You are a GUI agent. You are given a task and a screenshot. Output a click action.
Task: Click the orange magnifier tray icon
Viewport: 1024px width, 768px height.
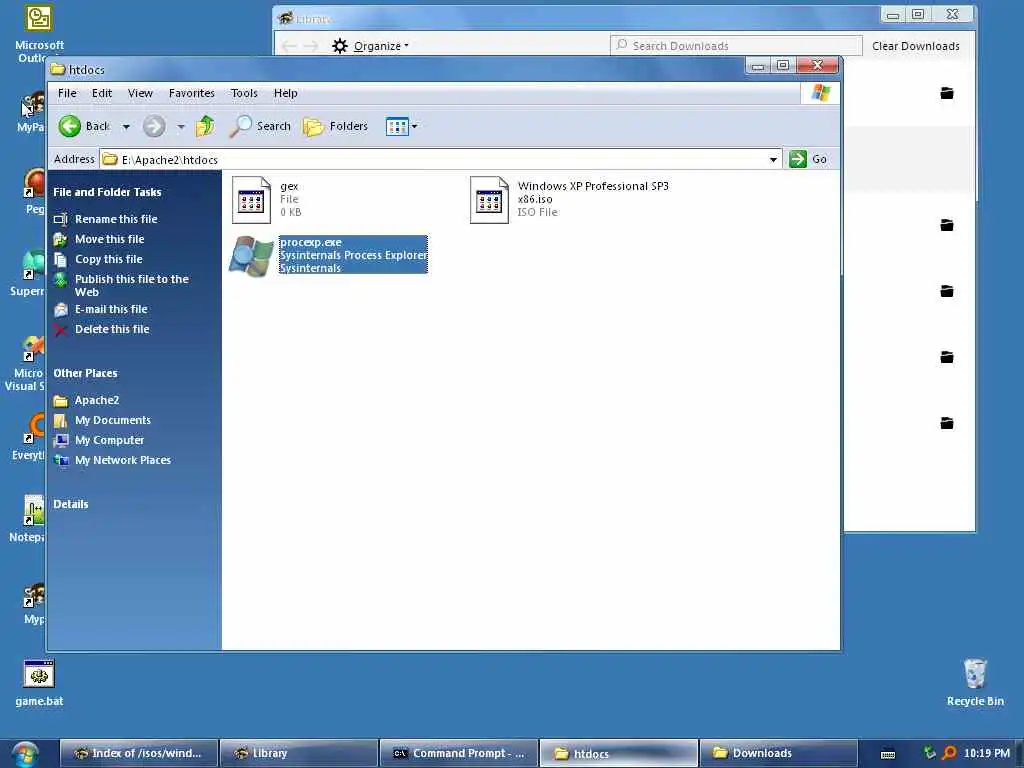949,753
